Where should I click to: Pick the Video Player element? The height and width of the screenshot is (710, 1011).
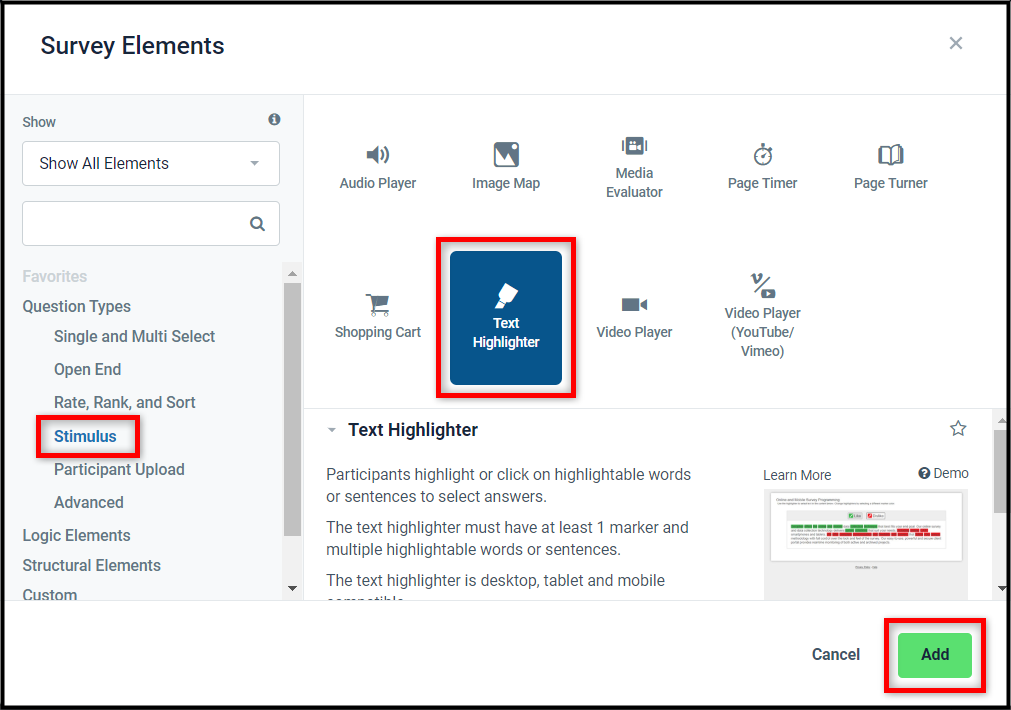[634, 317]
